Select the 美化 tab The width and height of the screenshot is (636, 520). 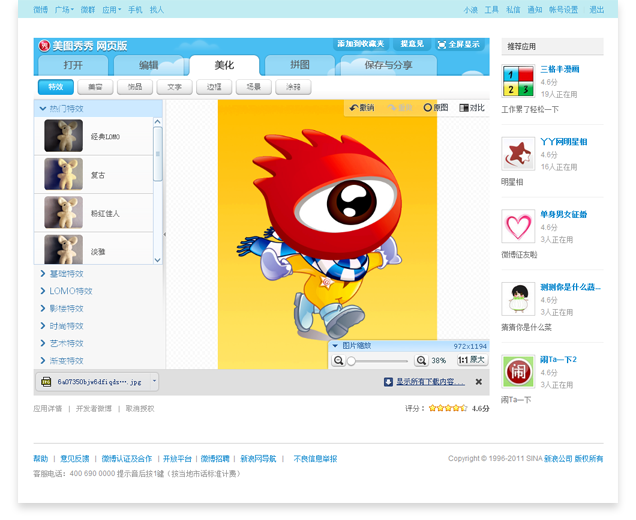click(224, 65)
